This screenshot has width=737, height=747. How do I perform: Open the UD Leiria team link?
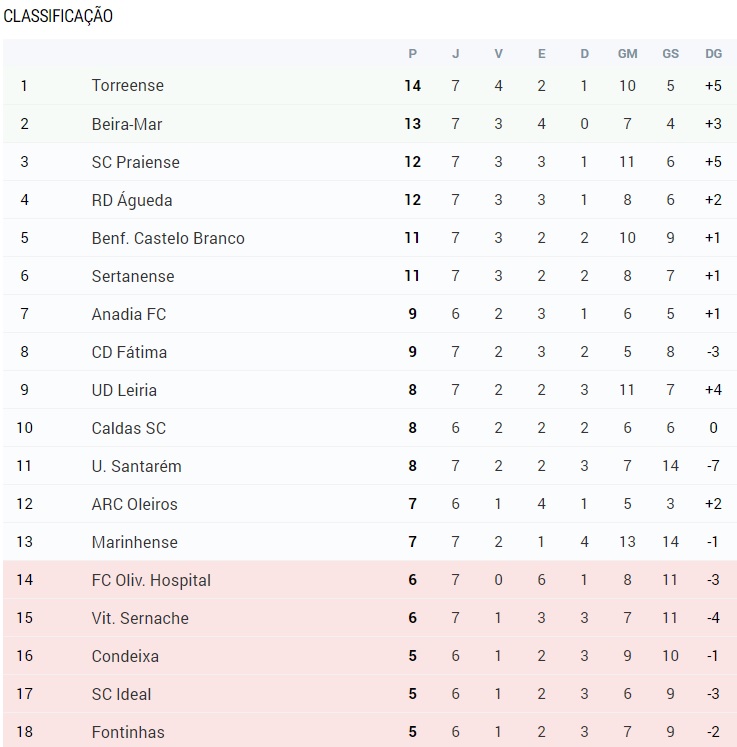pyautogui.click(x=124, y=390)
